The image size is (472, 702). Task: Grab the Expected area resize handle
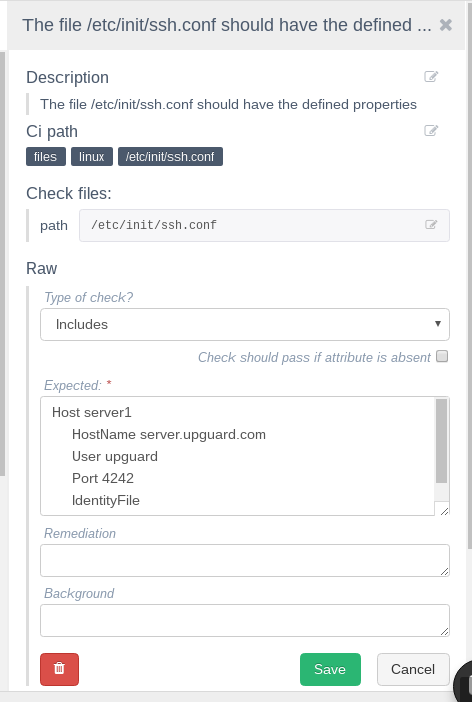[x=444, y=511]
